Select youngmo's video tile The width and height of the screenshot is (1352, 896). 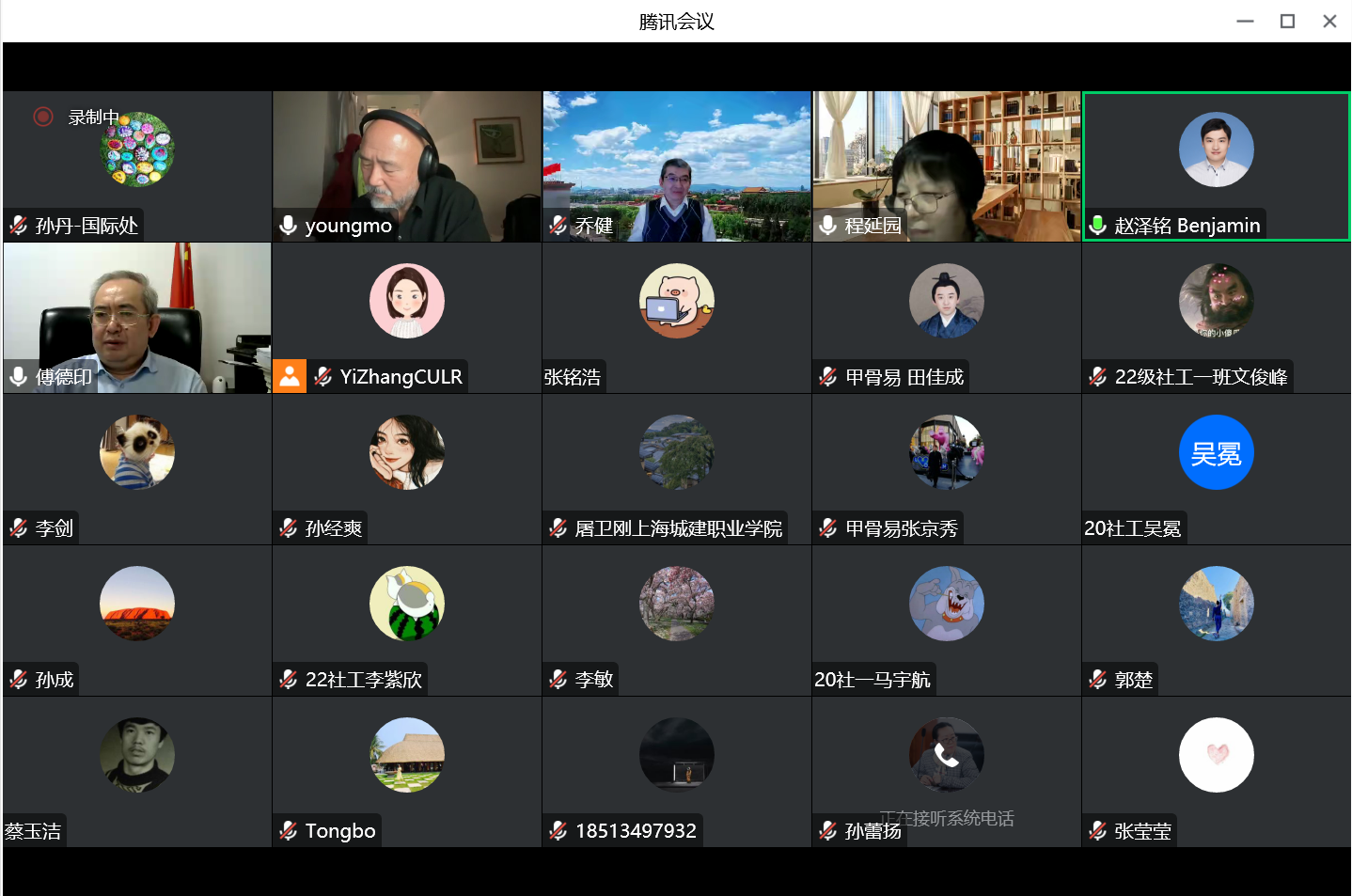pyautogui.click(x=407, y=166)
